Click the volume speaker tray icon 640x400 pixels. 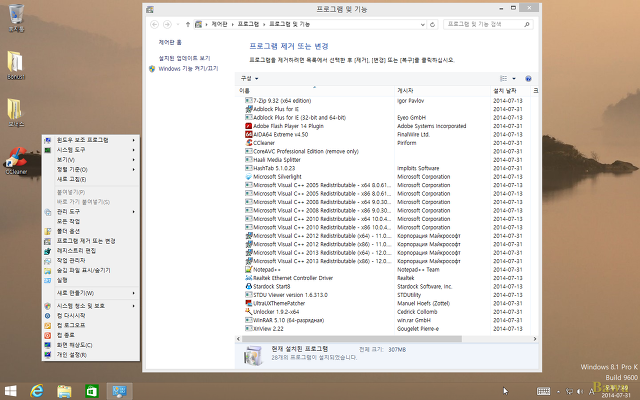(x=580, y=391)
